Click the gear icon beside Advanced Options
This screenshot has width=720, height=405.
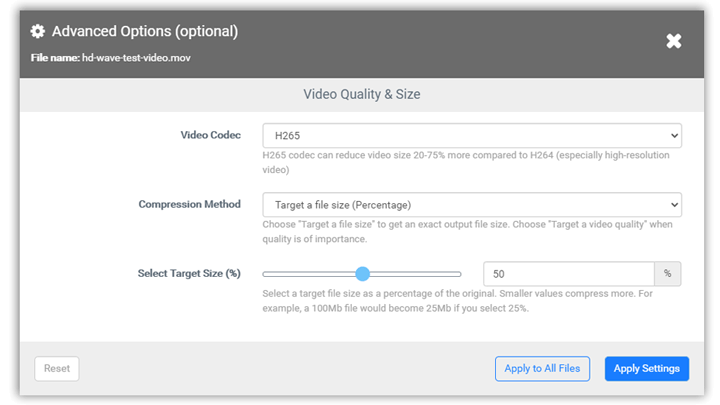[x=38, y=32]
